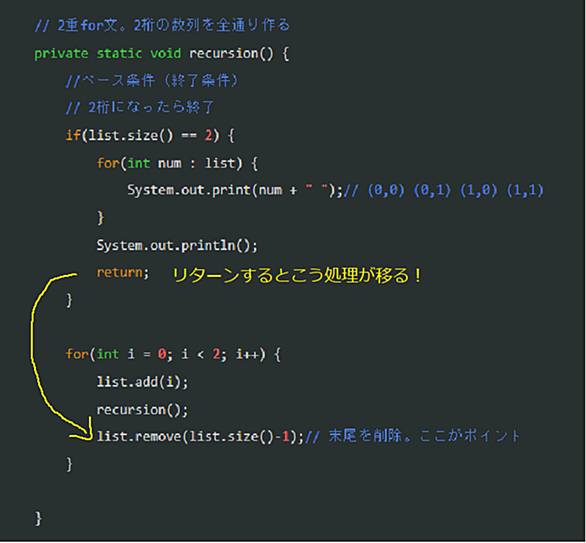Image resolution: width=586 pixels, height=543 pixels.
Task: Click the System.out.println(); statement
Action: tap(177, 246)
